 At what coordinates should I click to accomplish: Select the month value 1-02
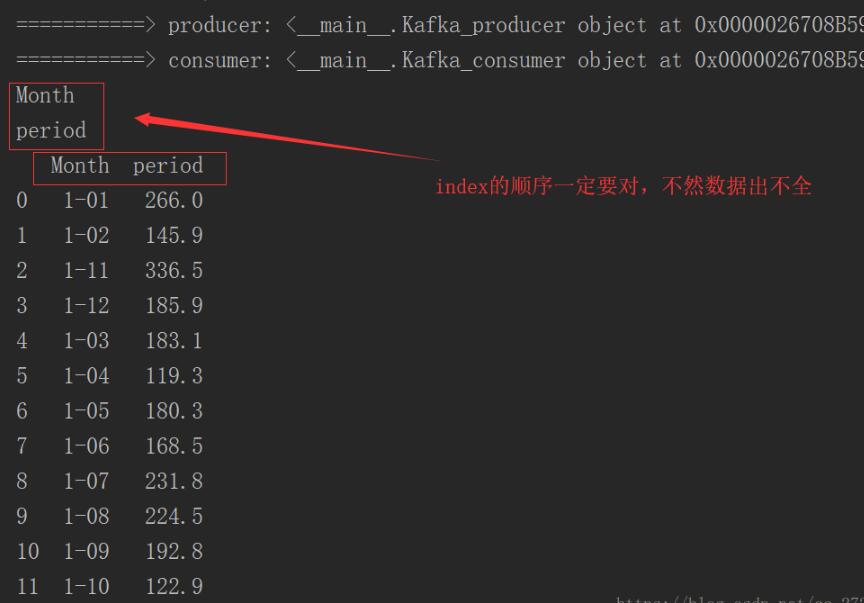[86, 236]
